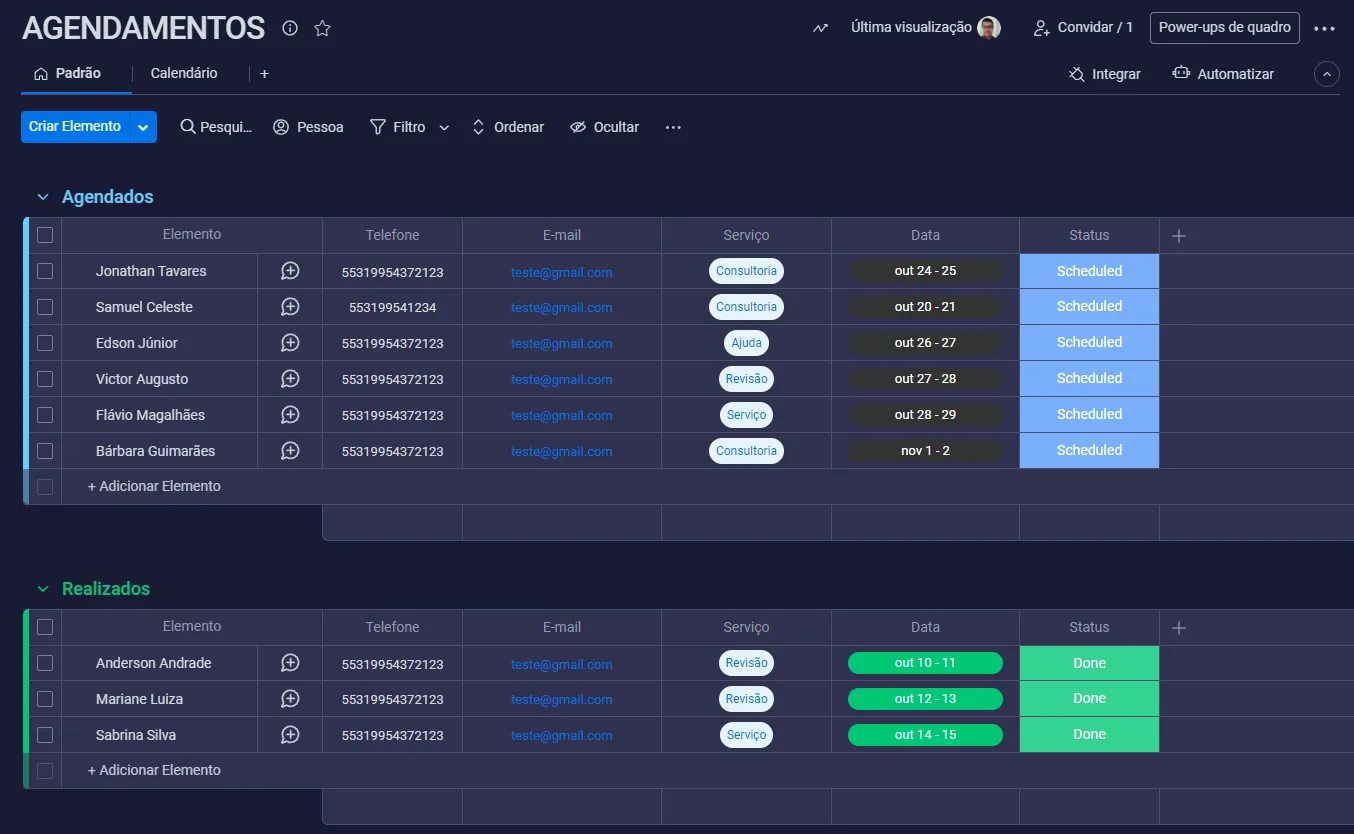The image size is (1354, 834).
Task: Open the conversation bubble for Mariane Luiza
Action: pos(290,699)
